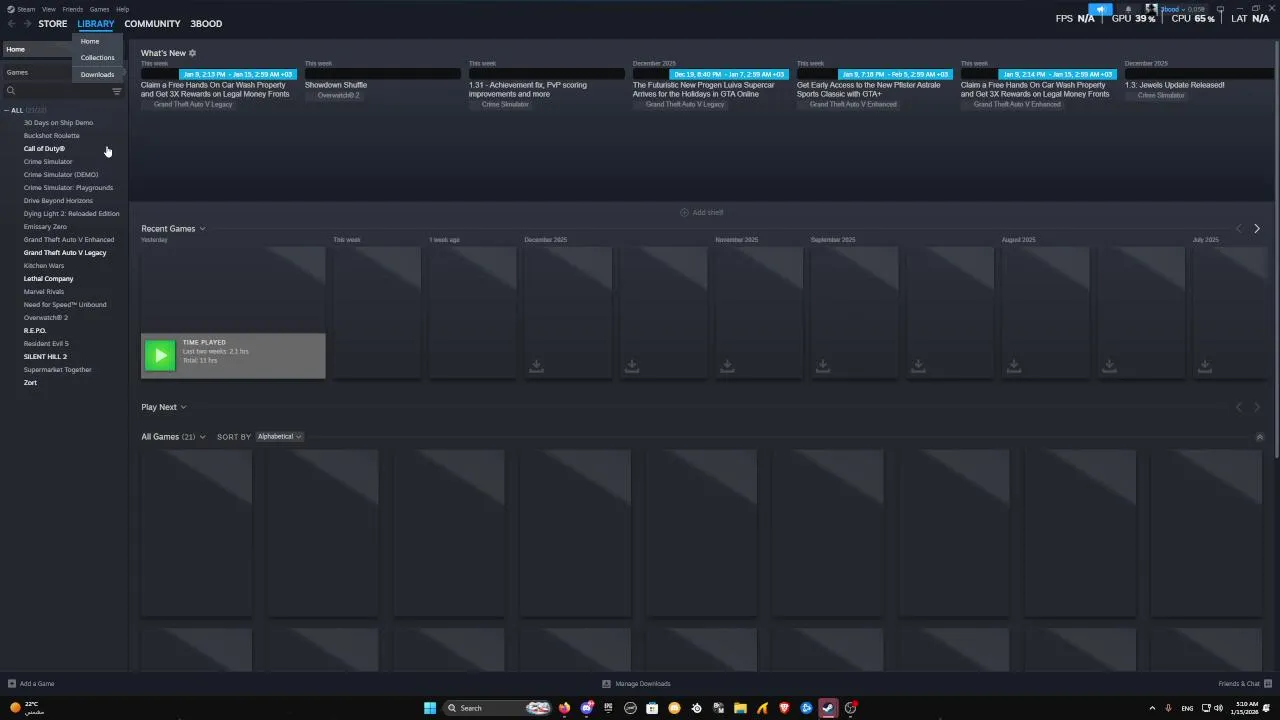Open the All Games shelf dropdown
This screenshot has width=1280, height=720.
coord(202,437)
